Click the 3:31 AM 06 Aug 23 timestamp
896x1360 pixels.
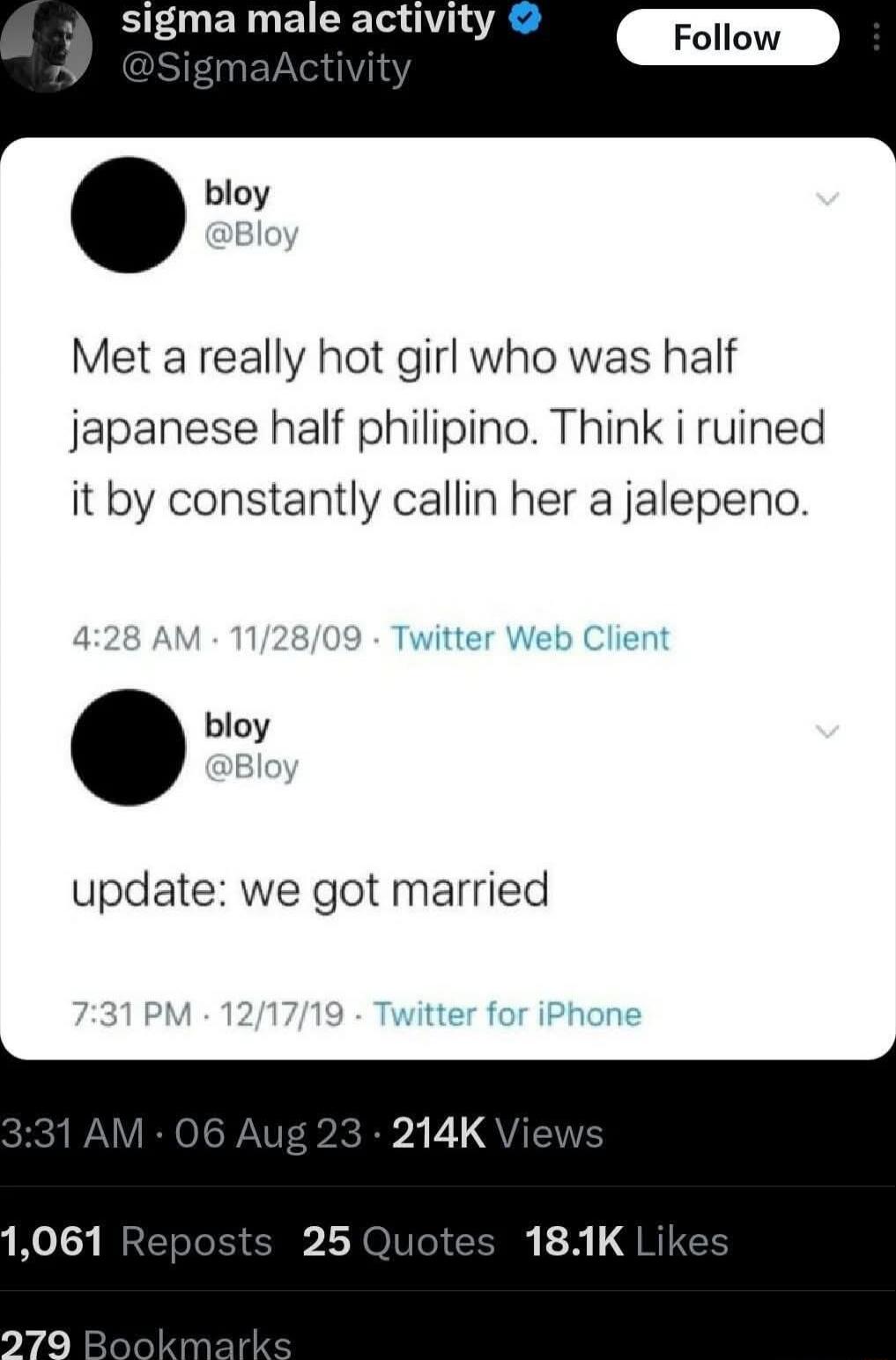coord(181,1133)
